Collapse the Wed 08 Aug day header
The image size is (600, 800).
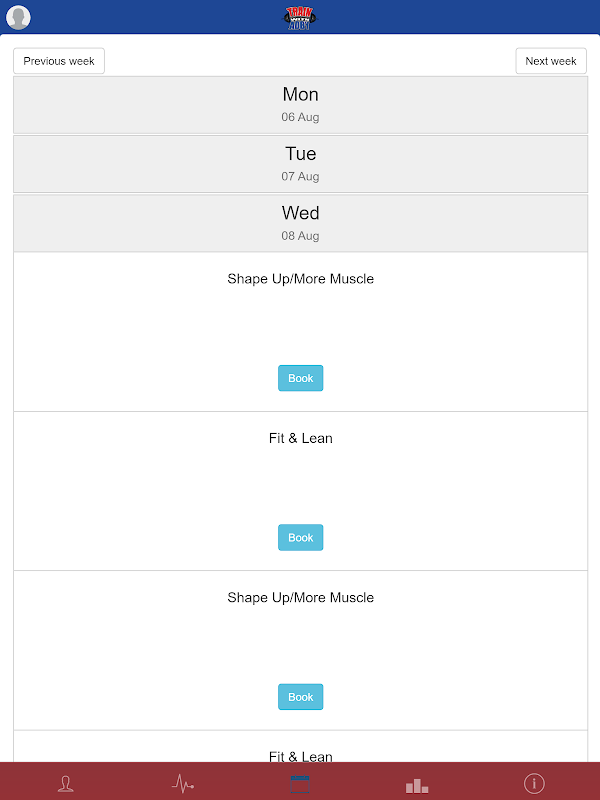tap(300, 222)
